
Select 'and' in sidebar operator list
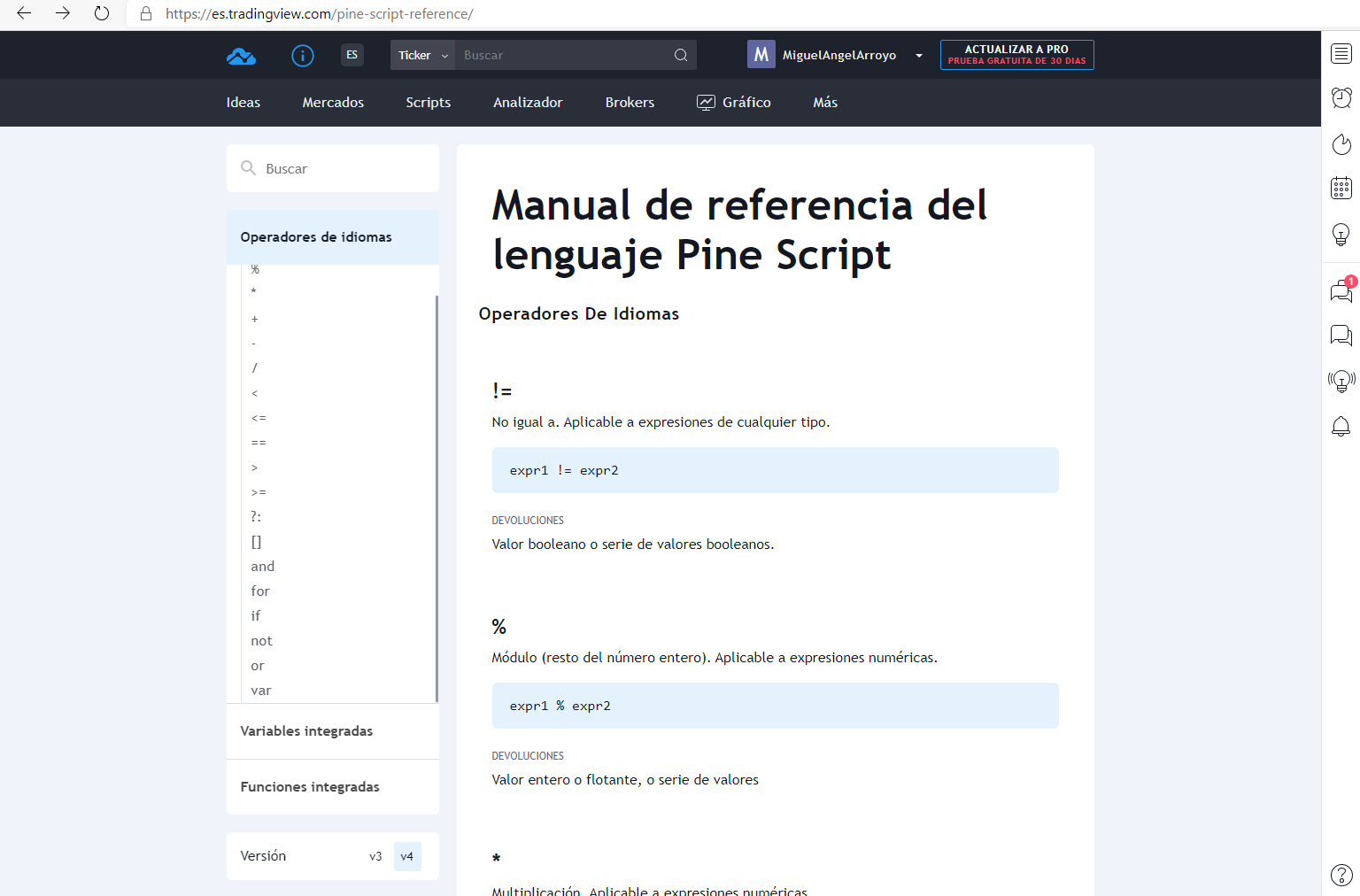263,567
